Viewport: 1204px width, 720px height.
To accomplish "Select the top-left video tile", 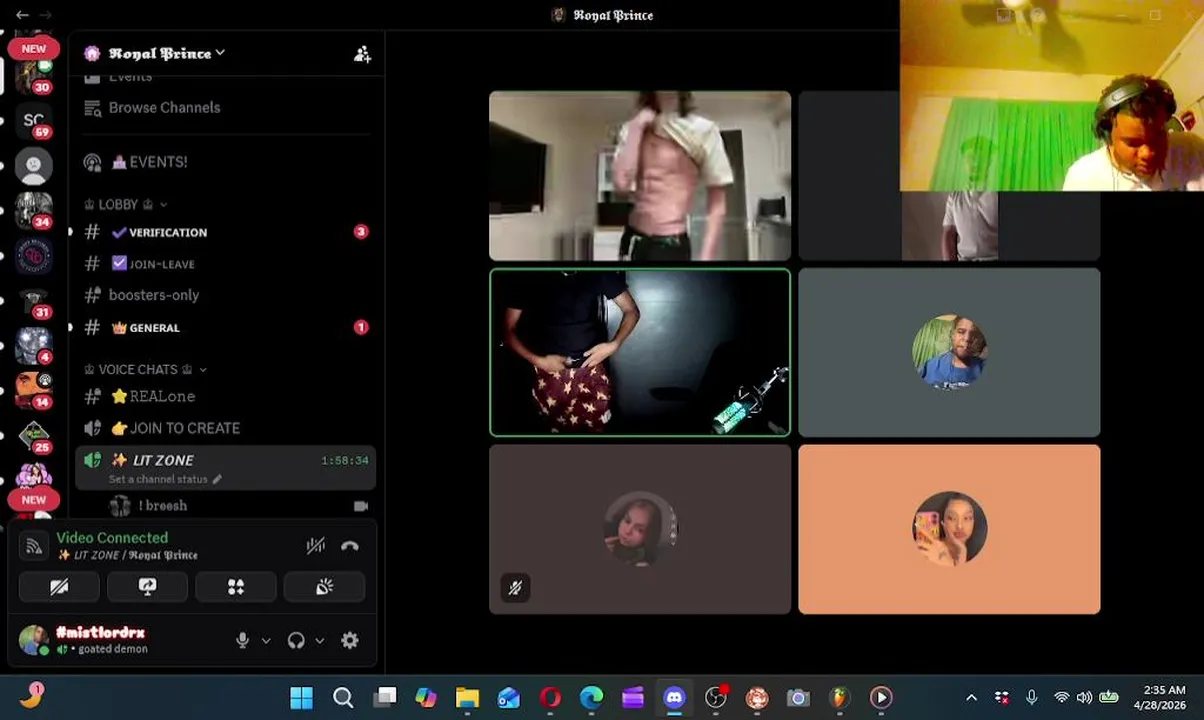I will point(640,176).
